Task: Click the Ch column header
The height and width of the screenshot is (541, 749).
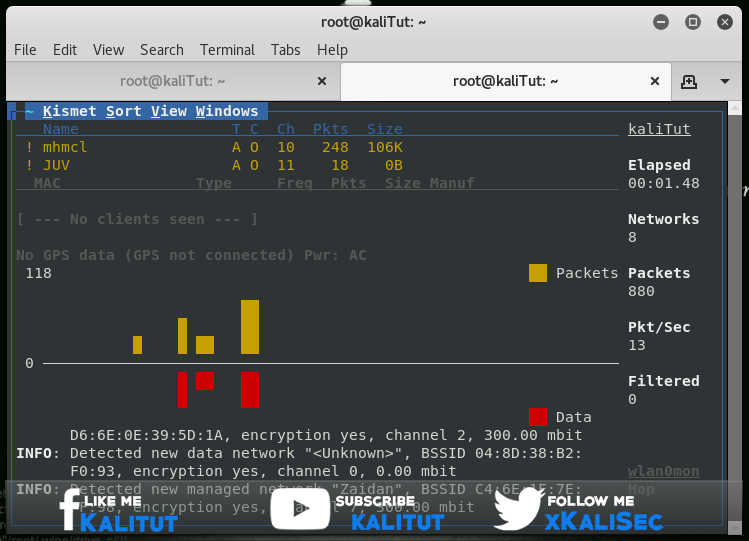Action: [286, 129]
